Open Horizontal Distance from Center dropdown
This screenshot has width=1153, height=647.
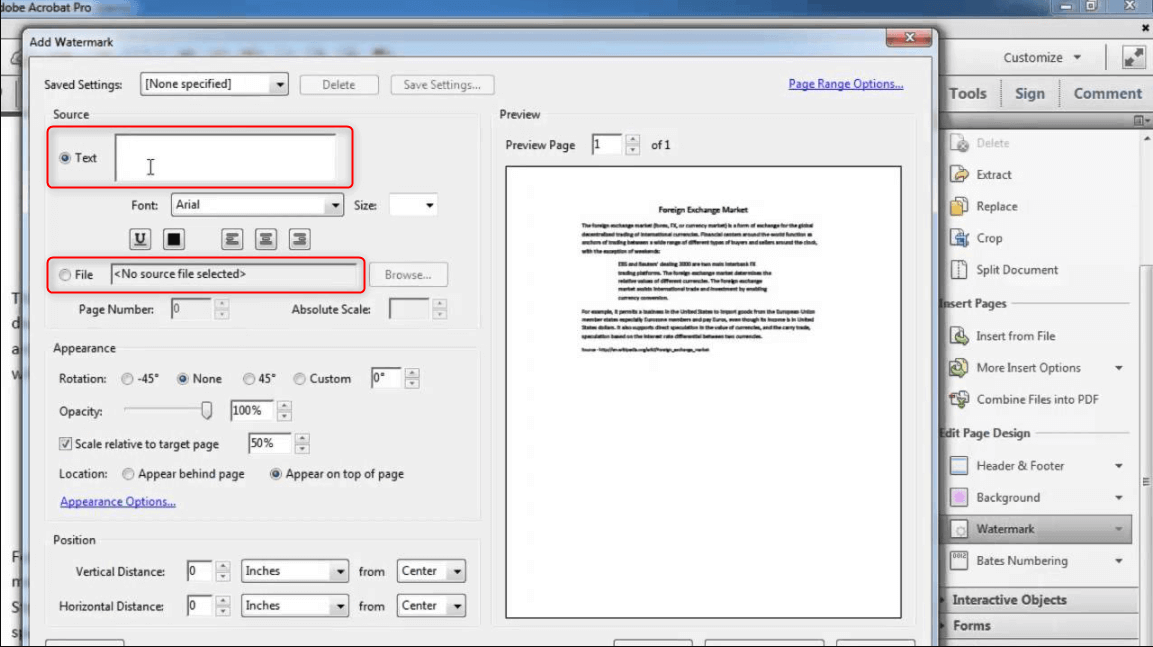431,606
